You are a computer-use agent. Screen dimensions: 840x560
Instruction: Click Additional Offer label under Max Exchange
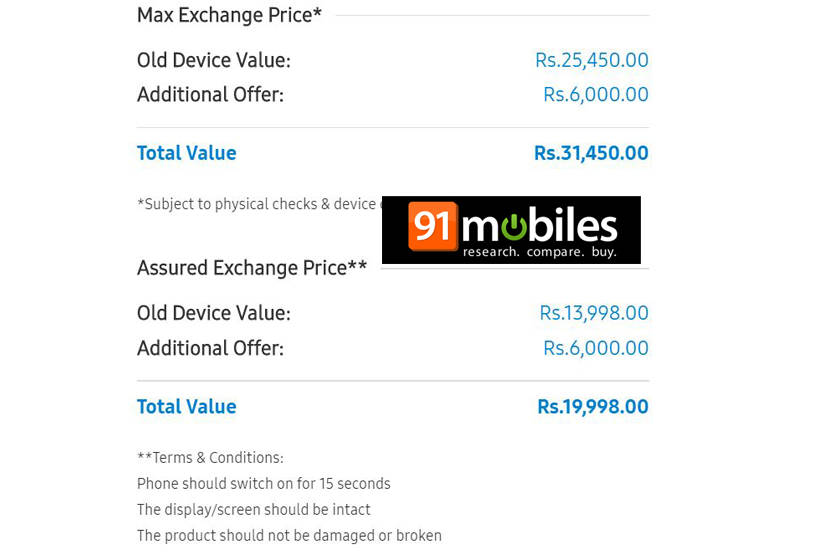(x=210, y=95)
